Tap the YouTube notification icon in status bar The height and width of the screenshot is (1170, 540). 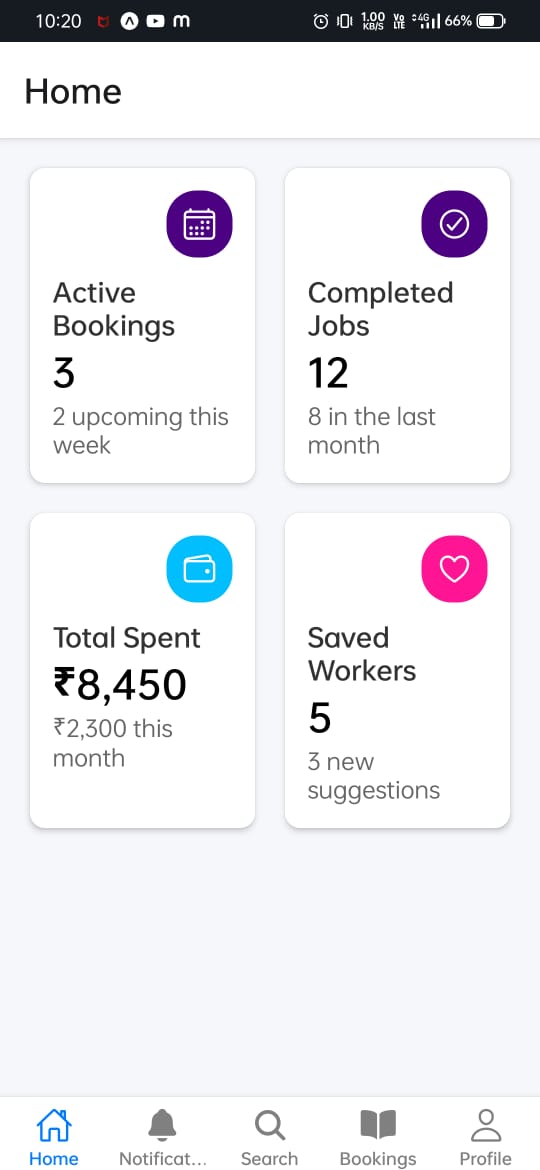155,22
